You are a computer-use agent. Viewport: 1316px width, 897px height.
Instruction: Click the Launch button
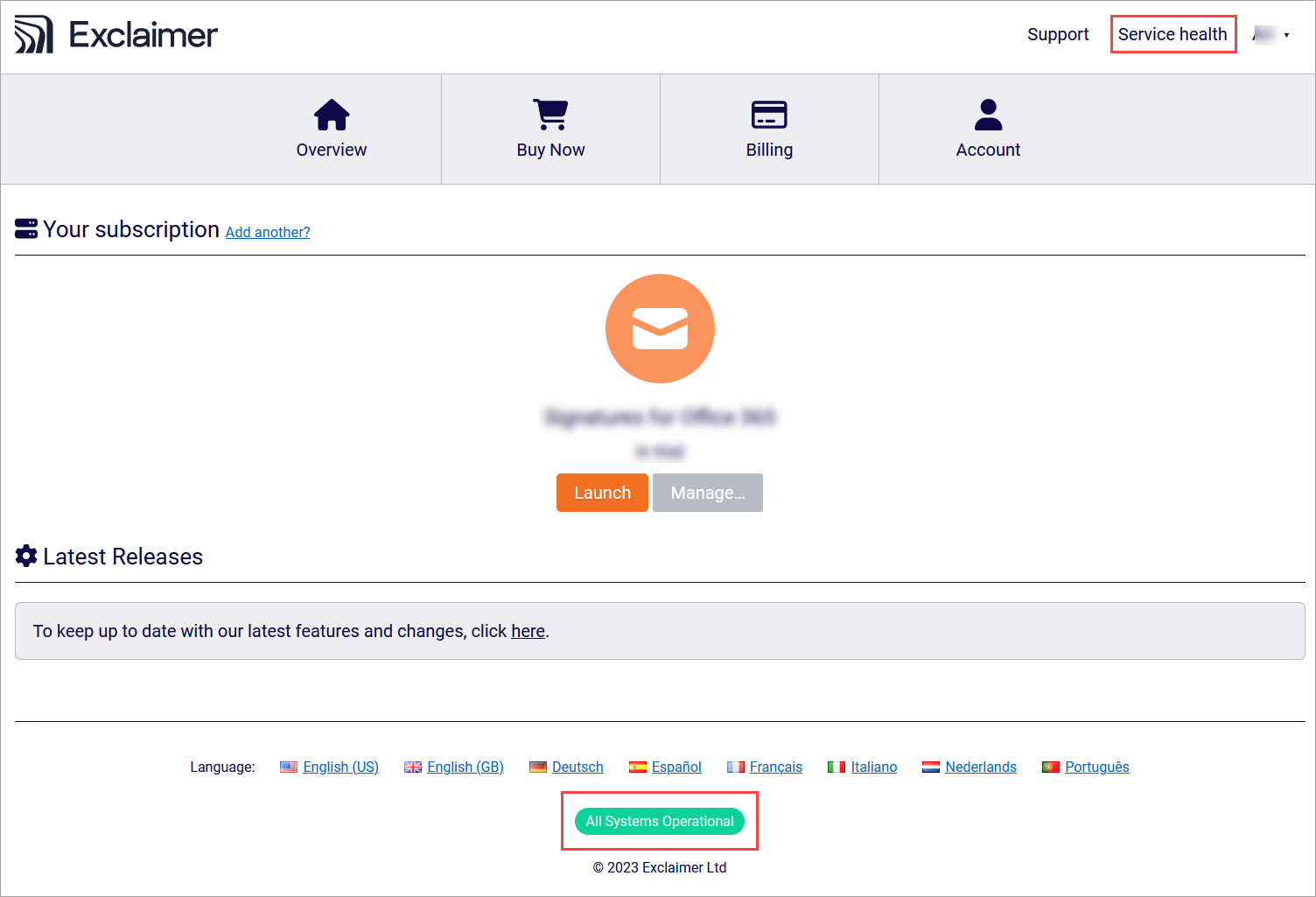tap(602, 493)
